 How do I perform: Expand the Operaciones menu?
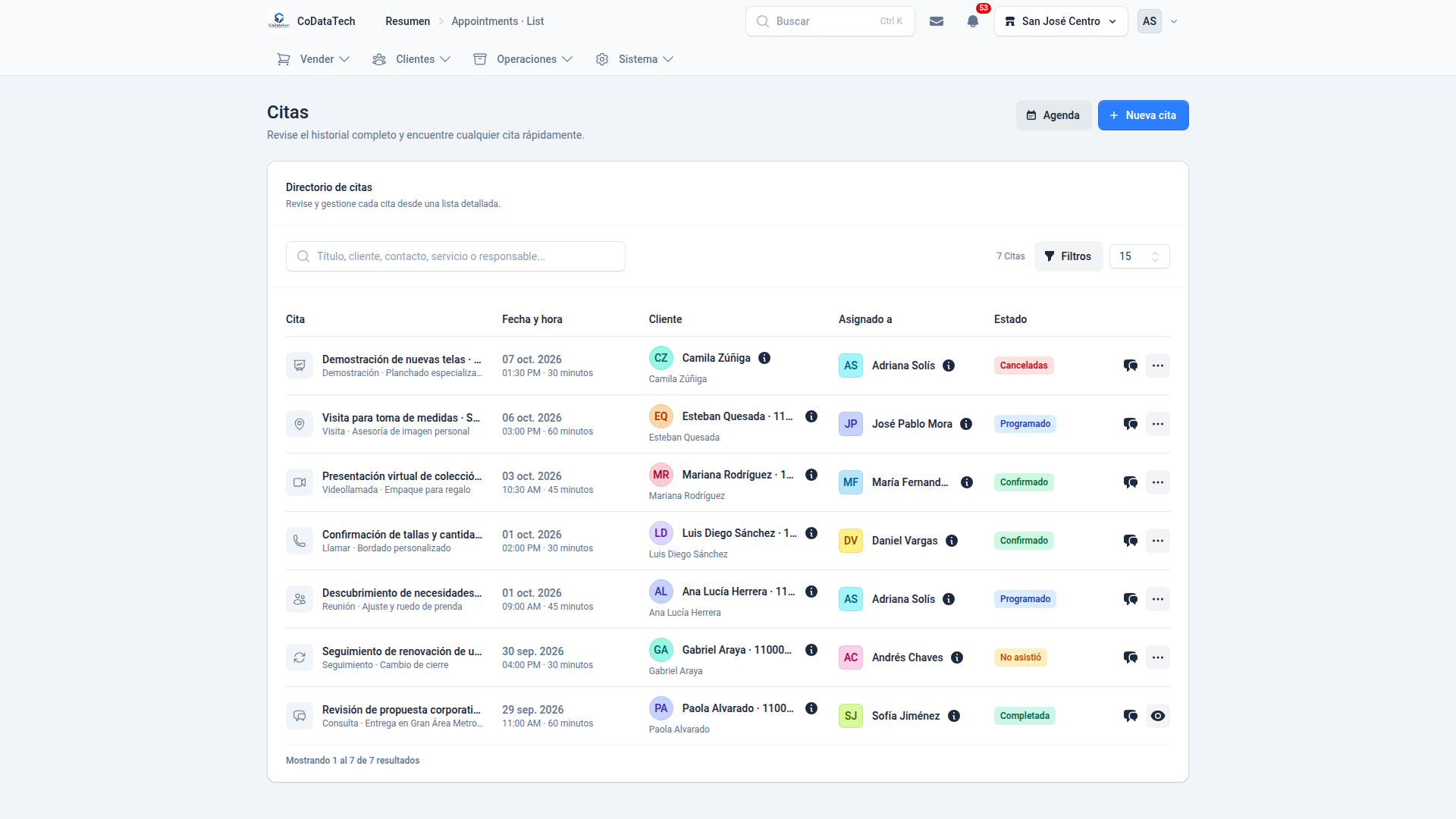point(522,59)
